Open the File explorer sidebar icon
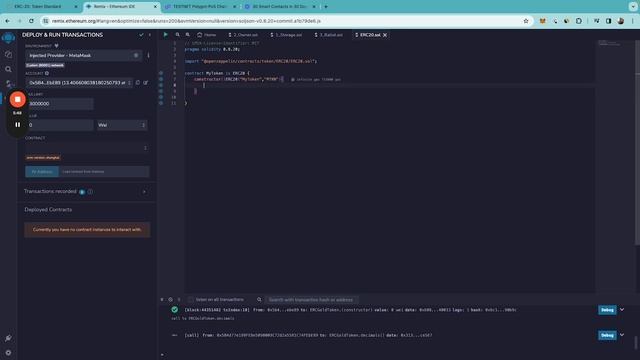 click(x=8, y=54)
